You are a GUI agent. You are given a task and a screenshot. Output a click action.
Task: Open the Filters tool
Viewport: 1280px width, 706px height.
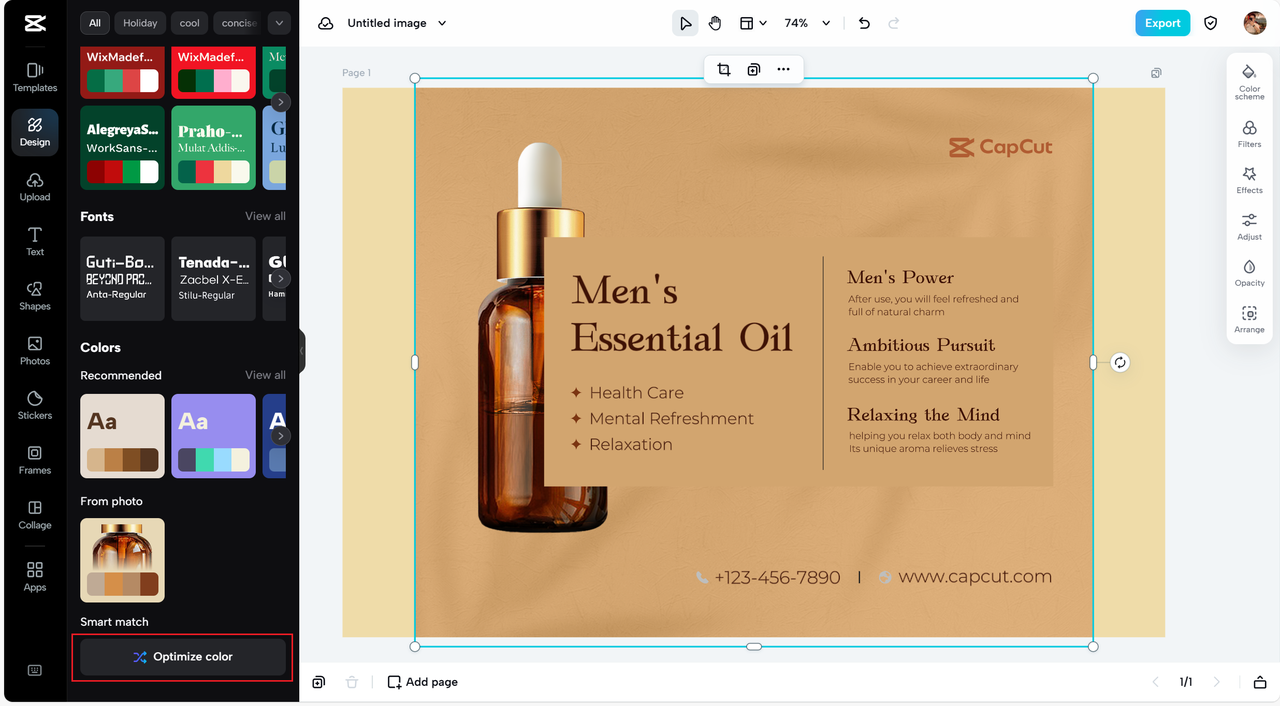coord(1250,134)
